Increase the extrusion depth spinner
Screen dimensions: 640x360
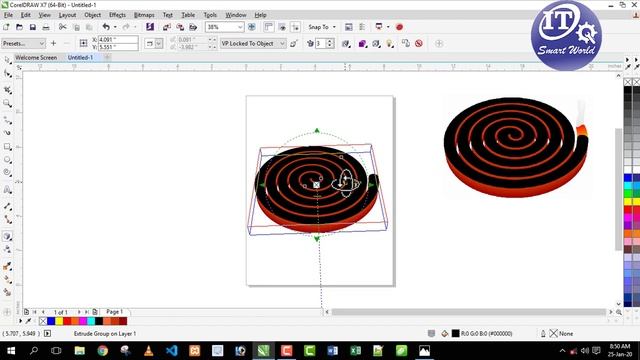pyautogui.click(x=330, y=41)
